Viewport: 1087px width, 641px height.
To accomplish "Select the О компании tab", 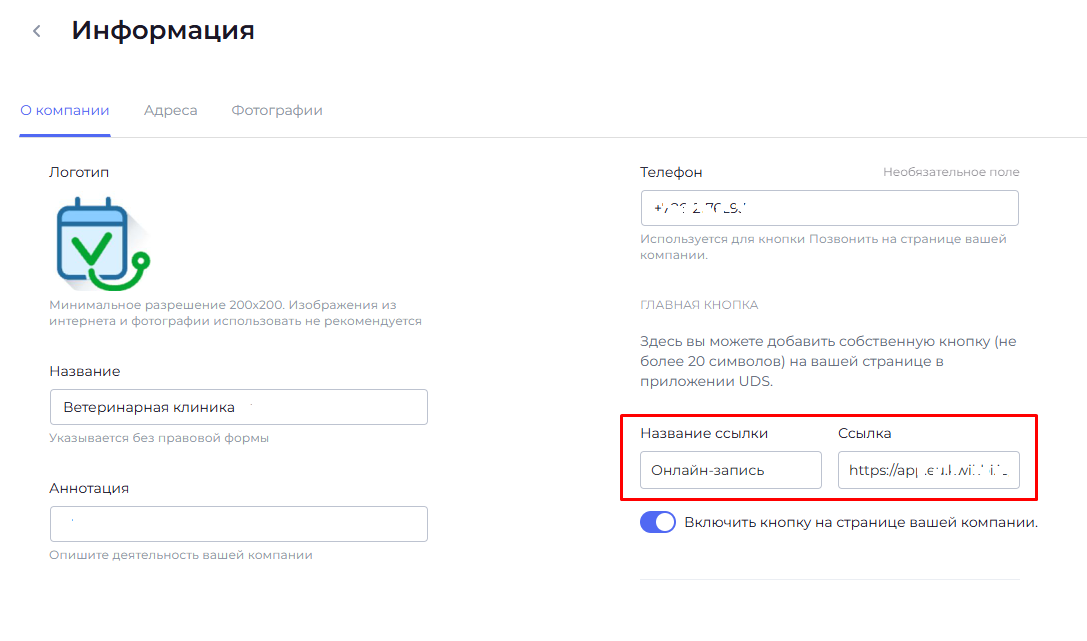I will 65,110.
